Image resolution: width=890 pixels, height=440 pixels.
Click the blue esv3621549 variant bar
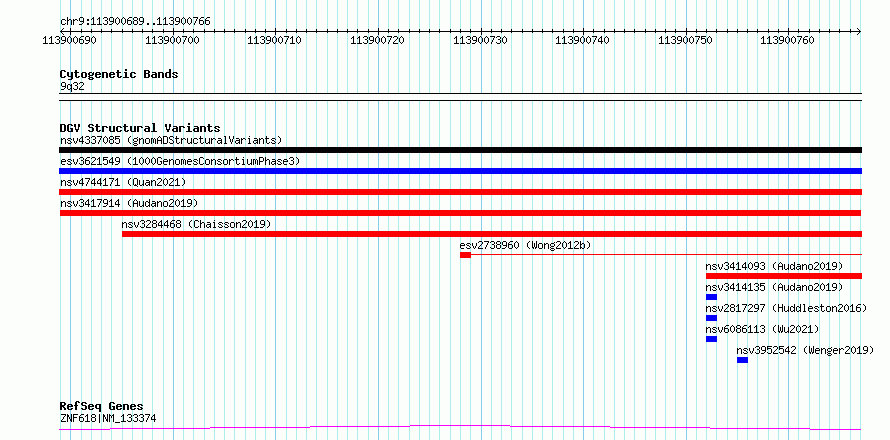460,171
